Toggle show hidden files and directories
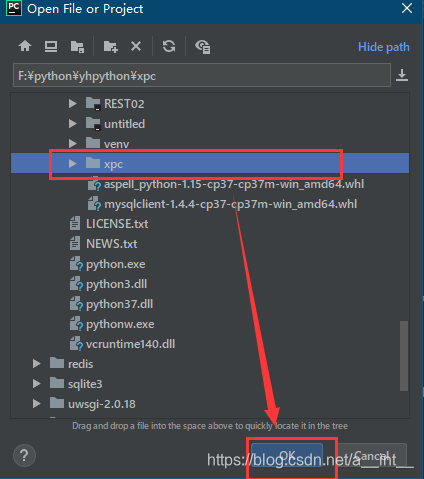The image size is (424, 479). point(202,47)
